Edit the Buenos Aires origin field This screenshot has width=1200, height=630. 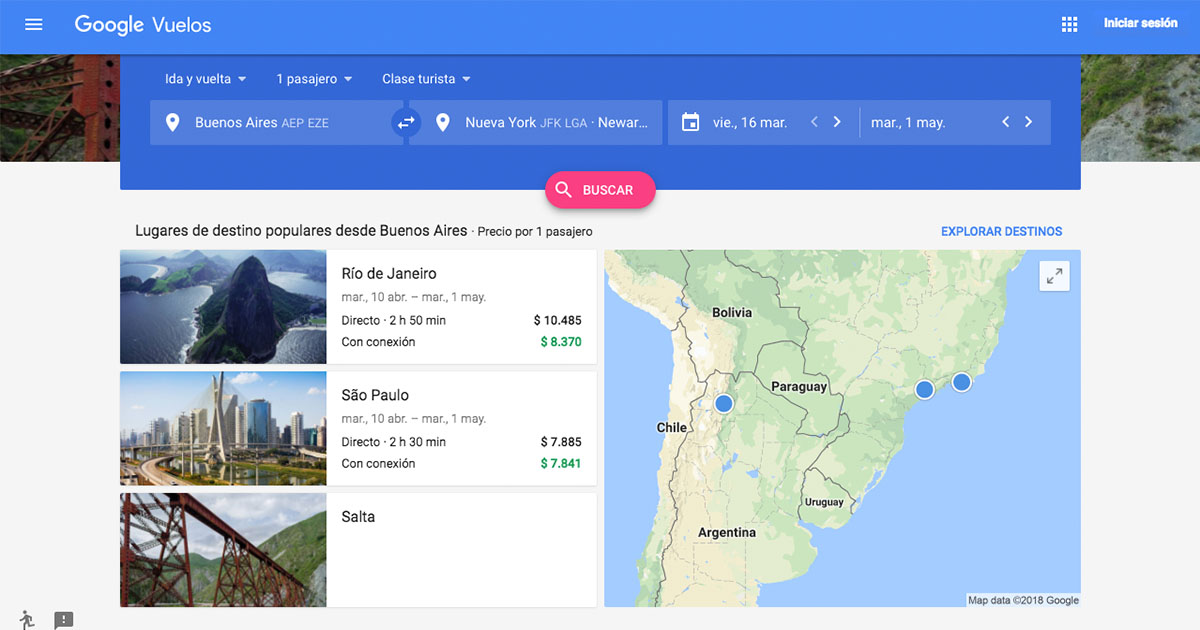pos(276,122)
